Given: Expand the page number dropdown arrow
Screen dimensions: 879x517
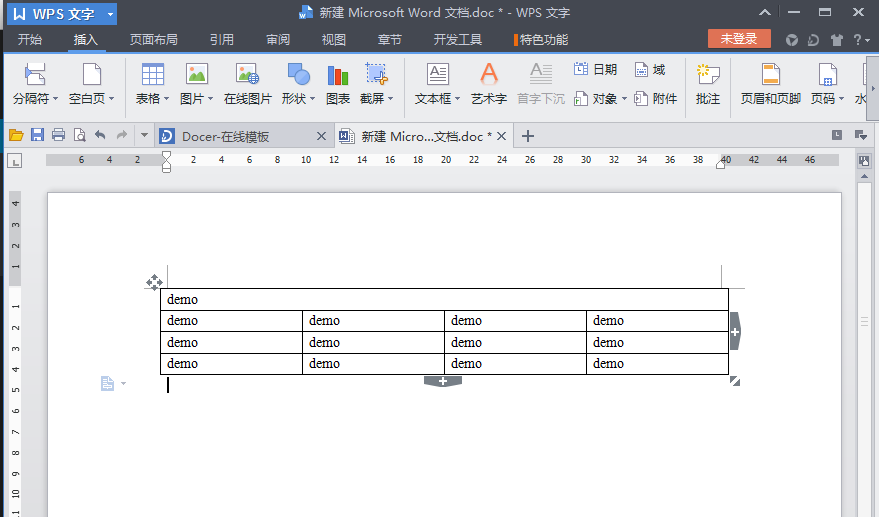Looking at the screenshot, I should click(x=841, y=99).
